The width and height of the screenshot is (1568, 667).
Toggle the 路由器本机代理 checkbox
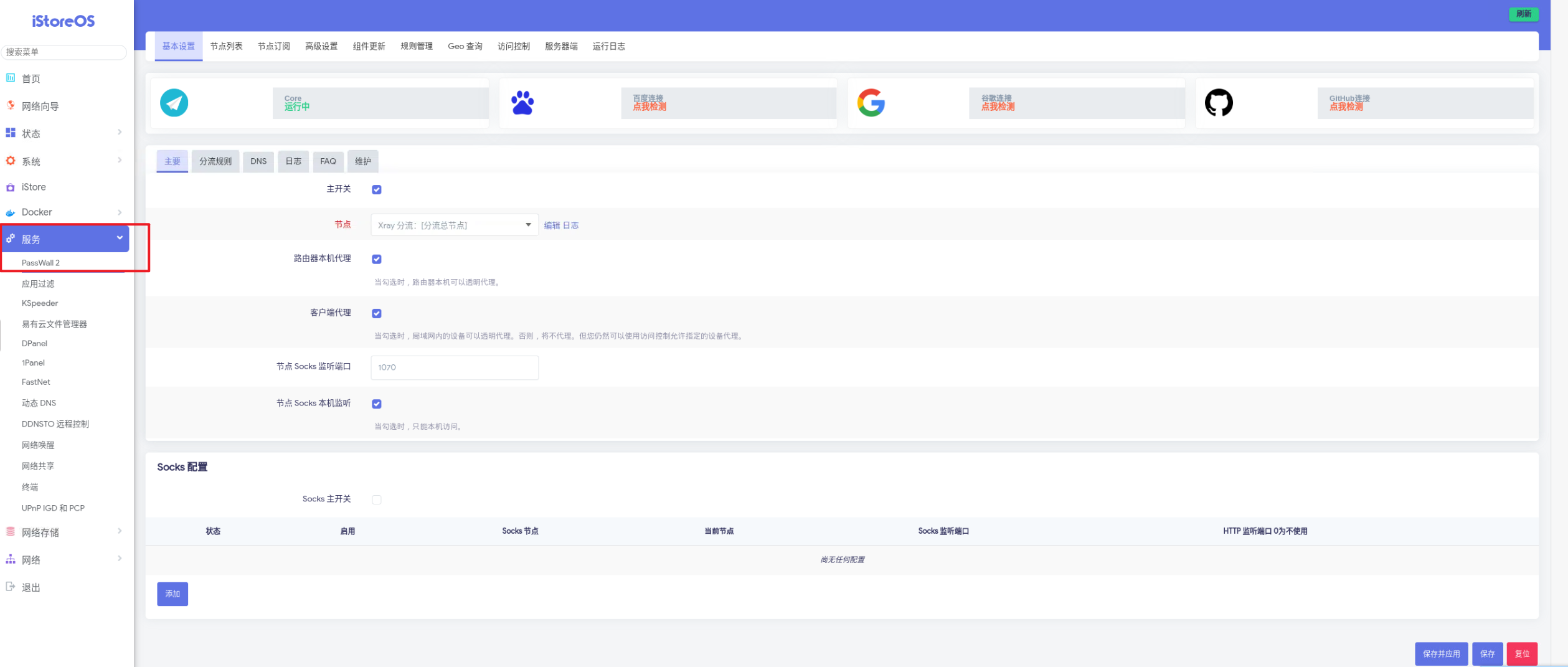[x=377, y=259]
